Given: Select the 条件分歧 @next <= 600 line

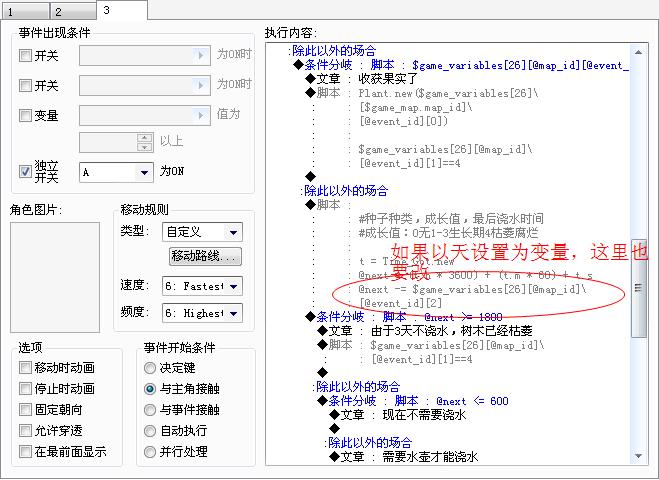Looking at the screenshot, I should point(413,401).
